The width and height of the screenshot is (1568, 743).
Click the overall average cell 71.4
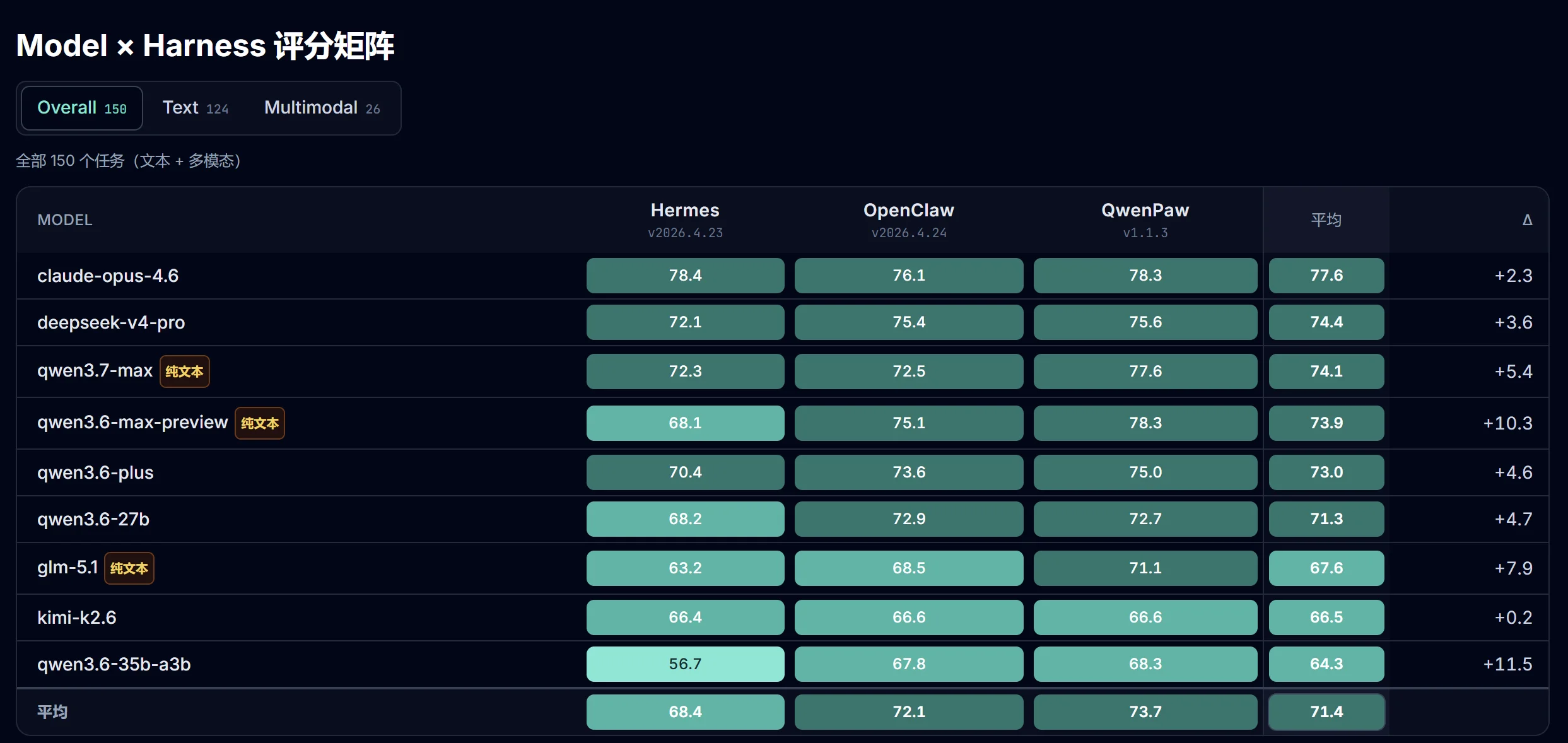coord(1326,712)
